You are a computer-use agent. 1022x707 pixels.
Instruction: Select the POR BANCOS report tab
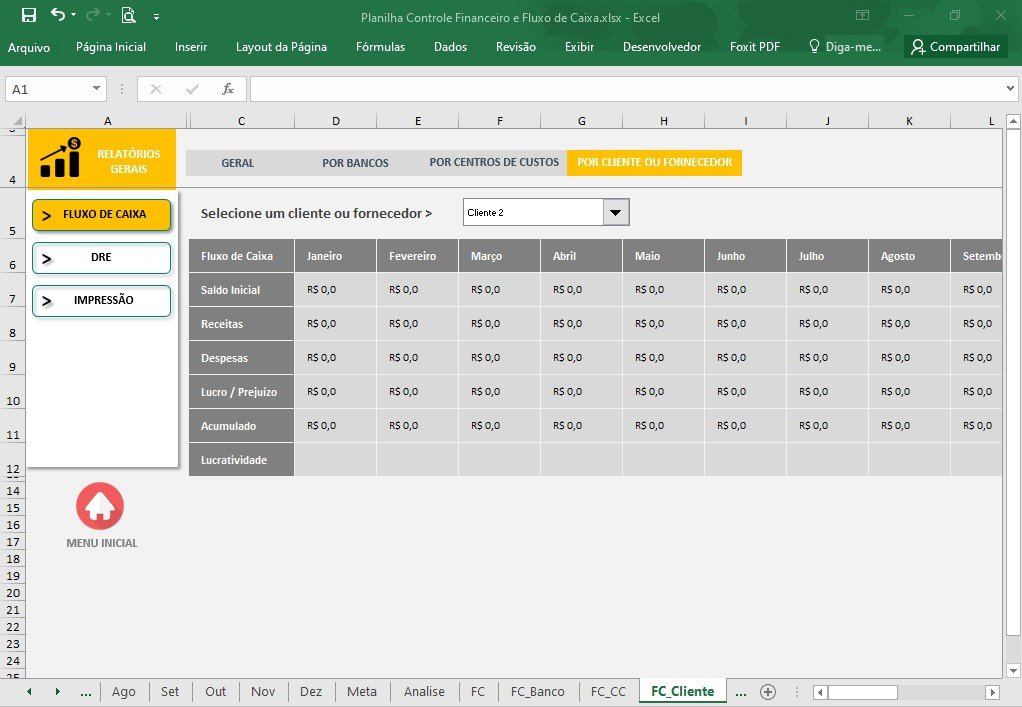point(355,163)
